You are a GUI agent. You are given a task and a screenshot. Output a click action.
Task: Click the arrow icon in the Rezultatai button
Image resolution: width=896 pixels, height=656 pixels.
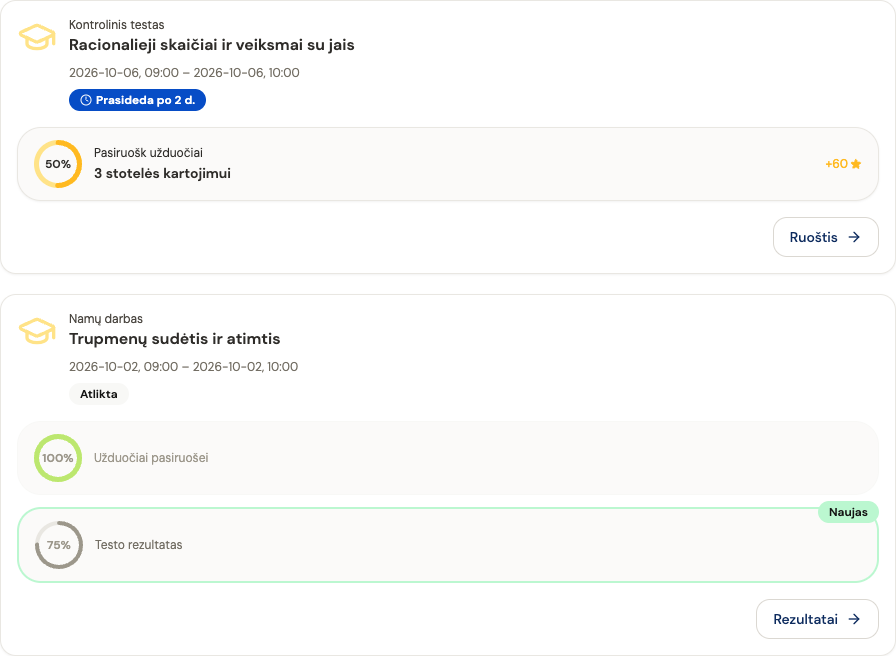854,619
